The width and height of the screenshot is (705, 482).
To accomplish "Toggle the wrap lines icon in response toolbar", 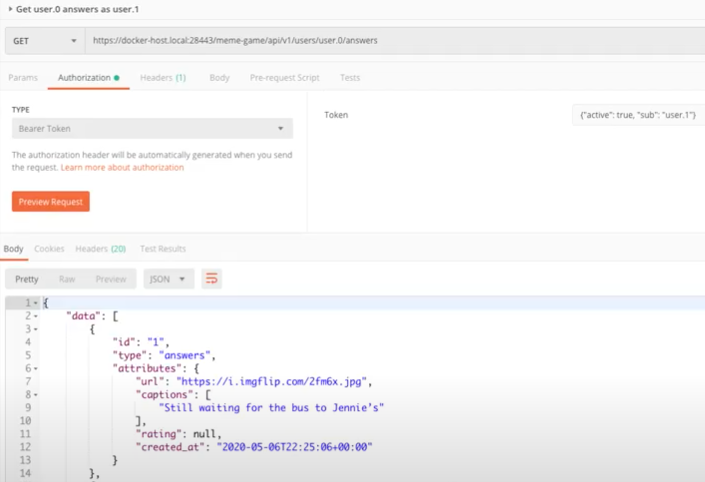I will pos(211,279).
